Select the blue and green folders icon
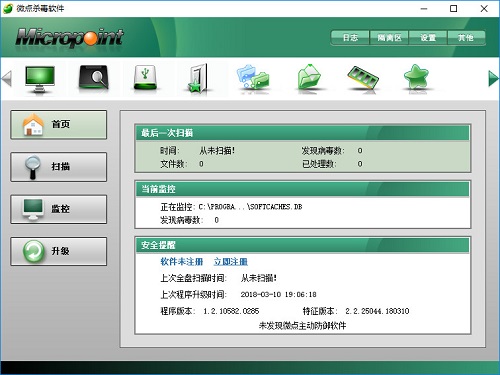500x375 pixels. 253,77
